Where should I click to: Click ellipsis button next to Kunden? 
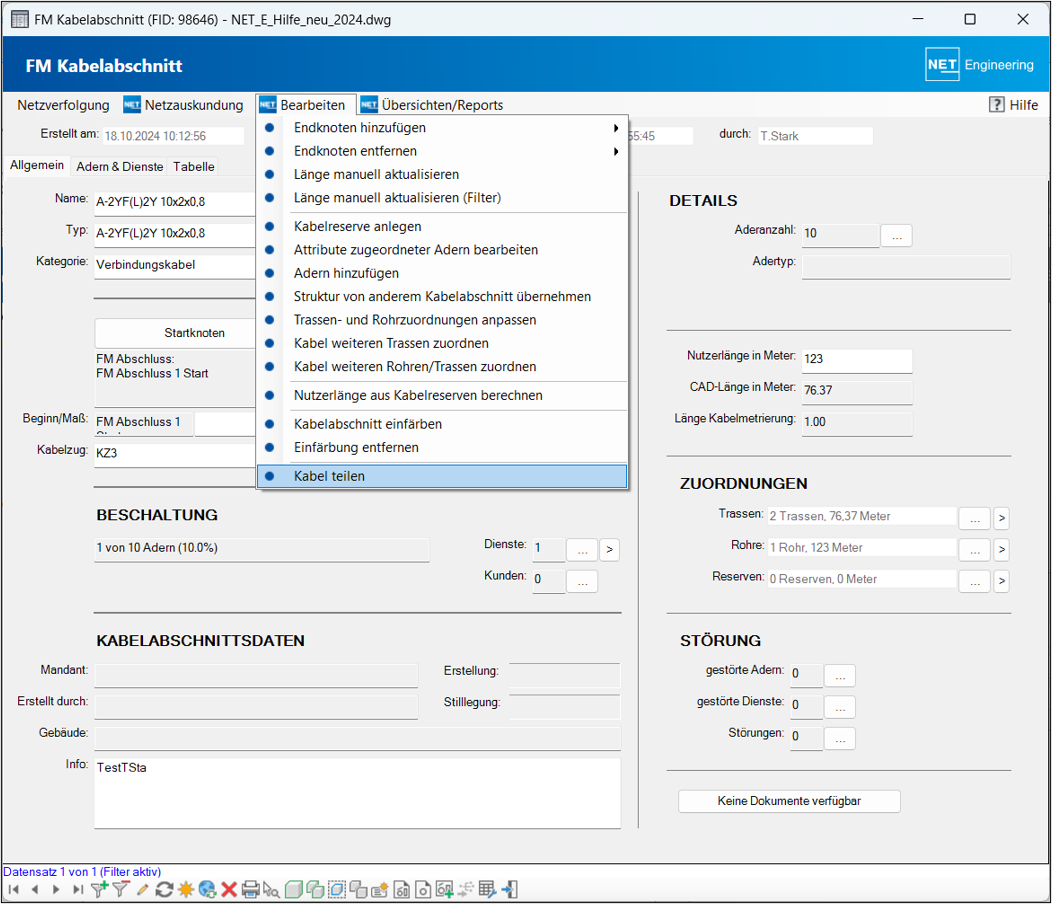tap(582, 581)
